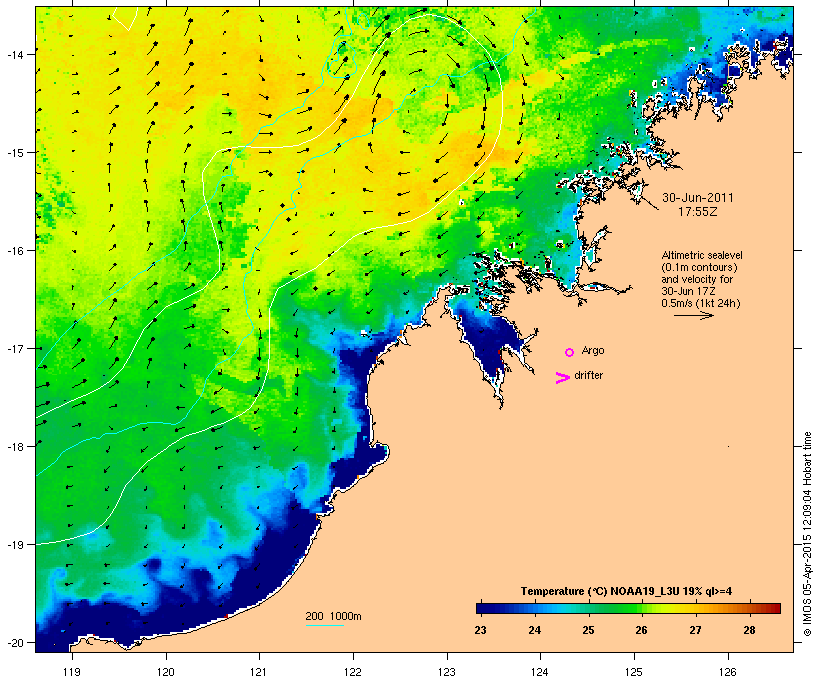
Task: Click the longitude label 125
Action: click(634, 672)
